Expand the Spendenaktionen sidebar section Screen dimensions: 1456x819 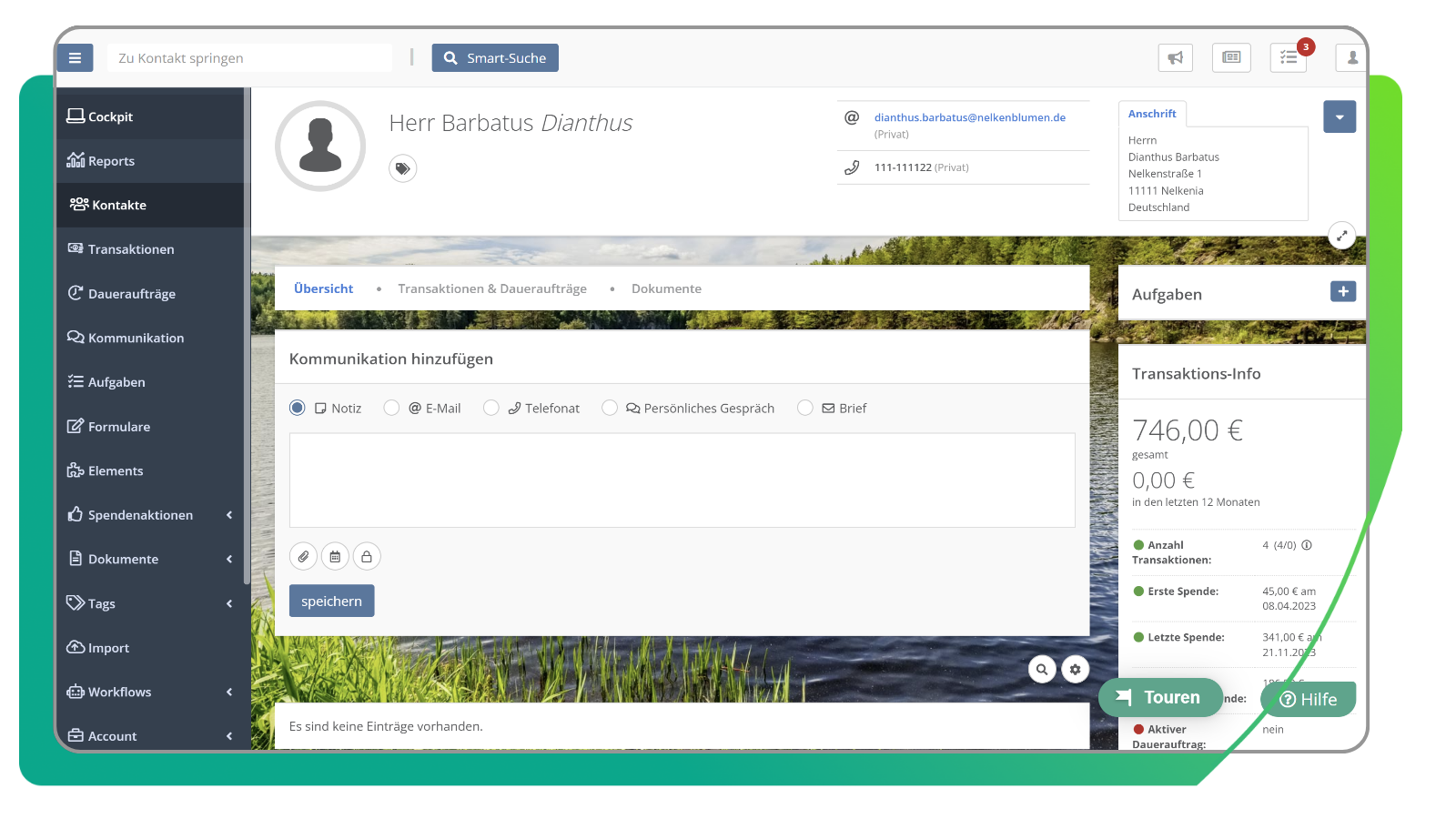point(141,514)
